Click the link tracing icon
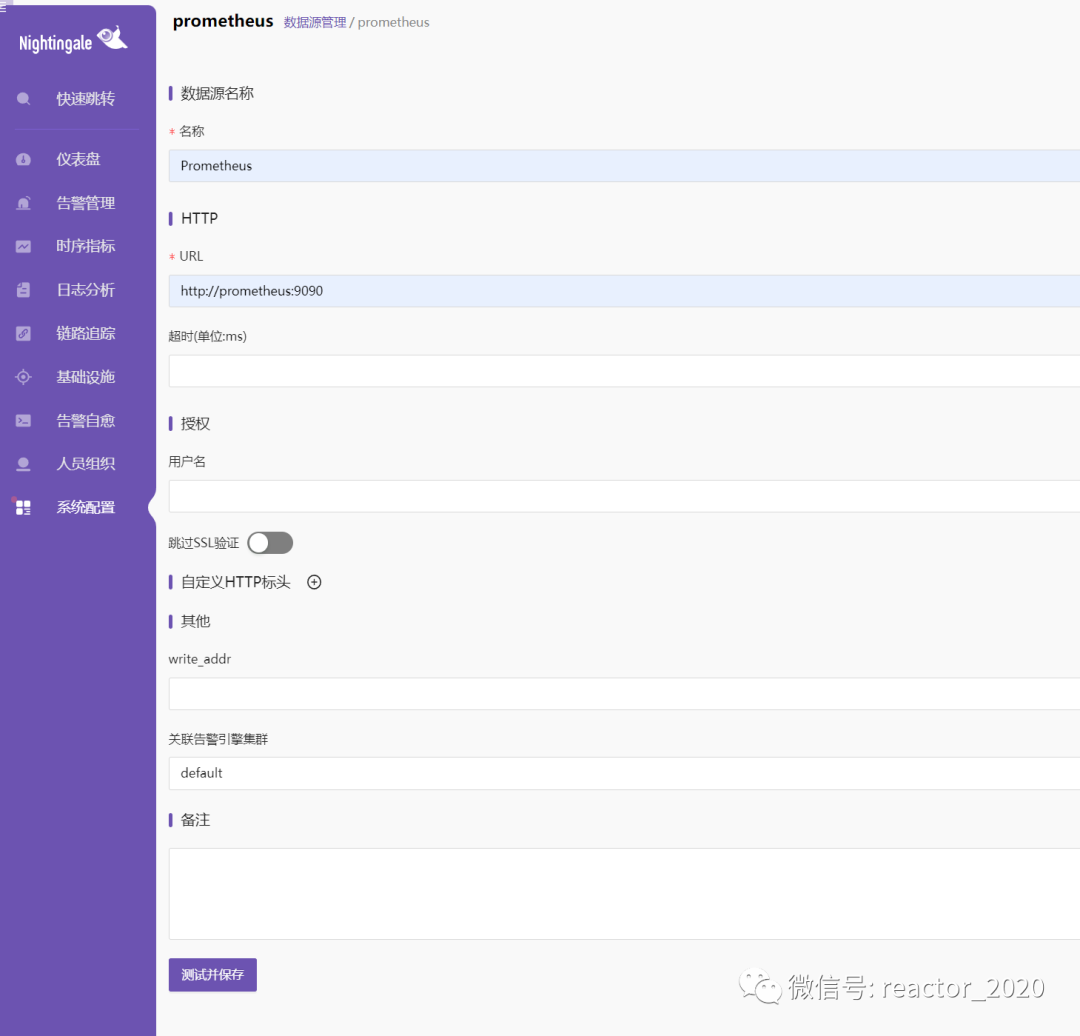Screen dimensions: 1080x1036 click(x=23, y=333)
